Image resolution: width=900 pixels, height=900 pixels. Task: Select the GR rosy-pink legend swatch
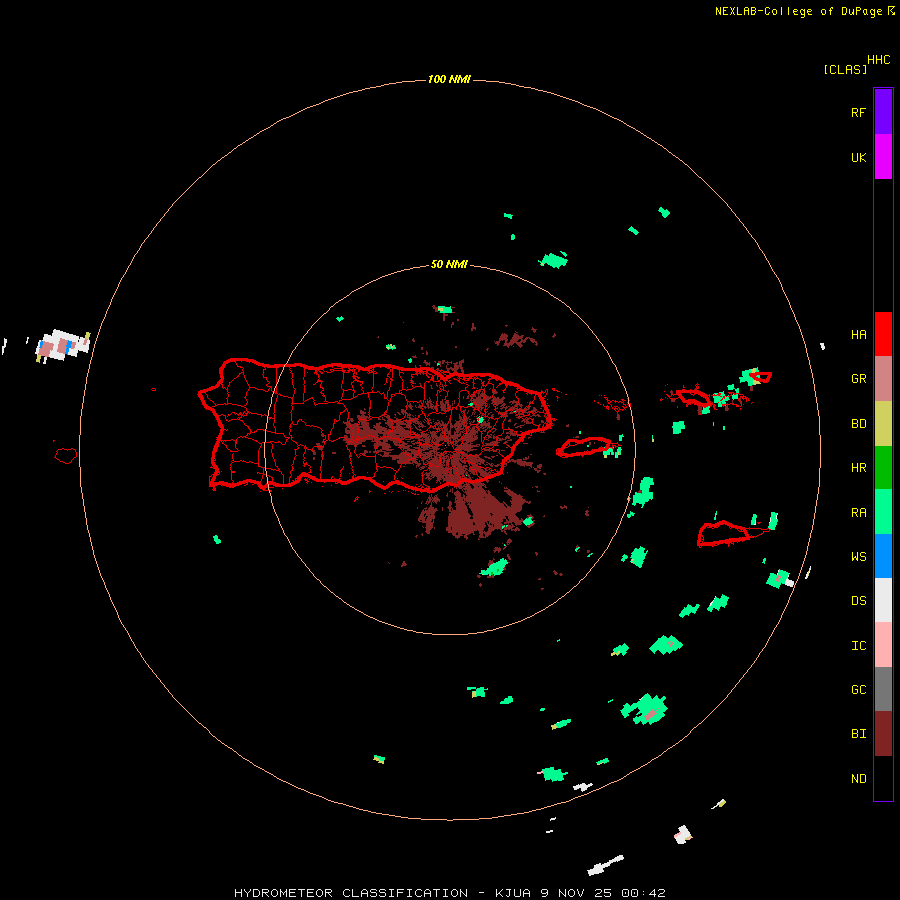[883, 379]
